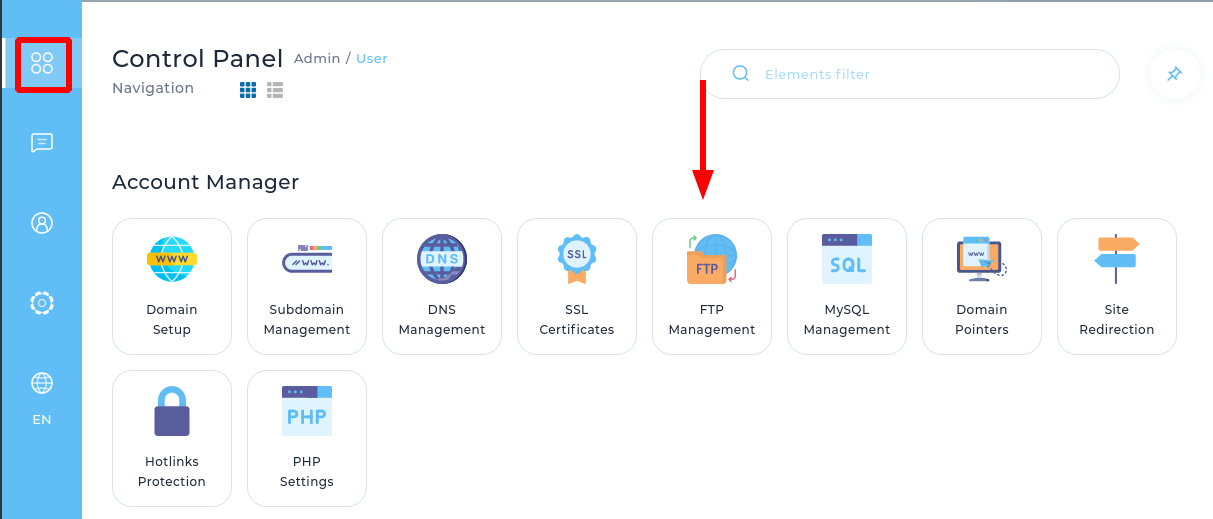Click the Account Manager section heading
The width and height of the screenshot is (1213, 519).
pyautogui.click(x=206, y=182)
